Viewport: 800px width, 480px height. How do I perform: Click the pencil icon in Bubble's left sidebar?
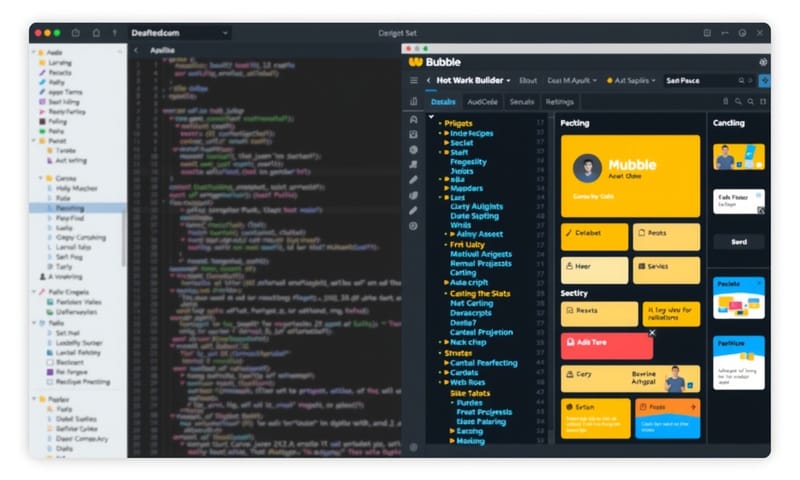[x=414, y=180]
